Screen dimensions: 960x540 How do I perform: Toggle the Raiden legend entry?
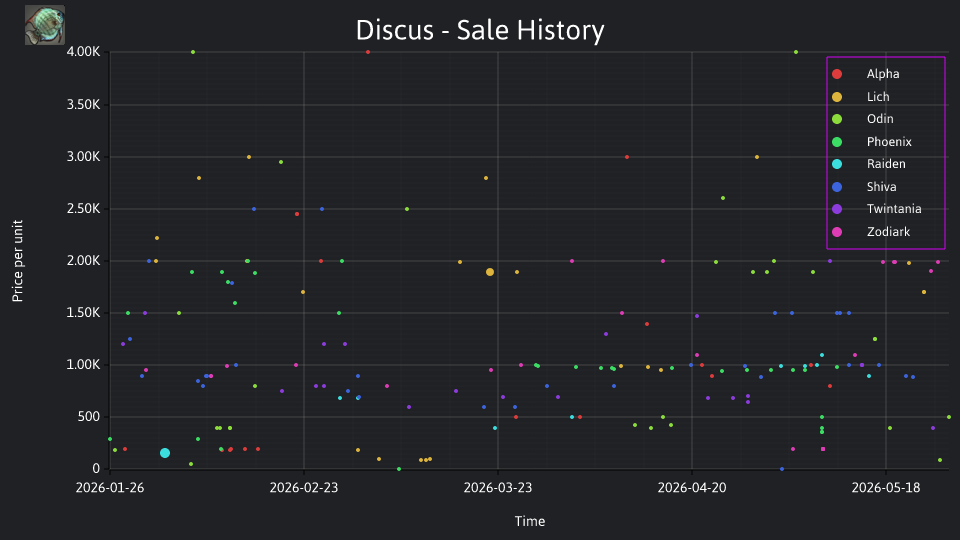point(868,164)
